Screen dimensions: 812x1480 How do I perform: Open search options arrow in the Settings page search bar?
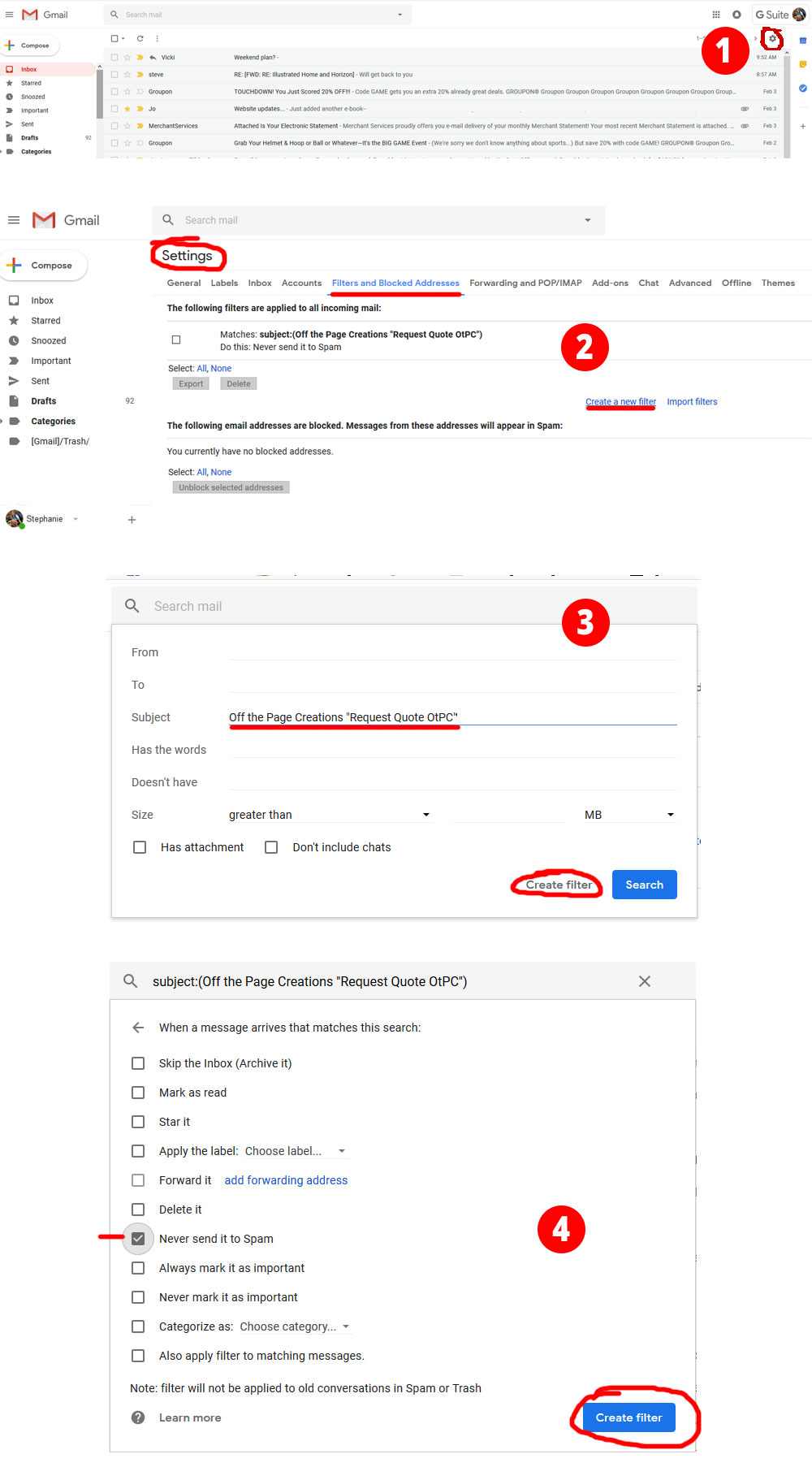[x=588, y=220]
